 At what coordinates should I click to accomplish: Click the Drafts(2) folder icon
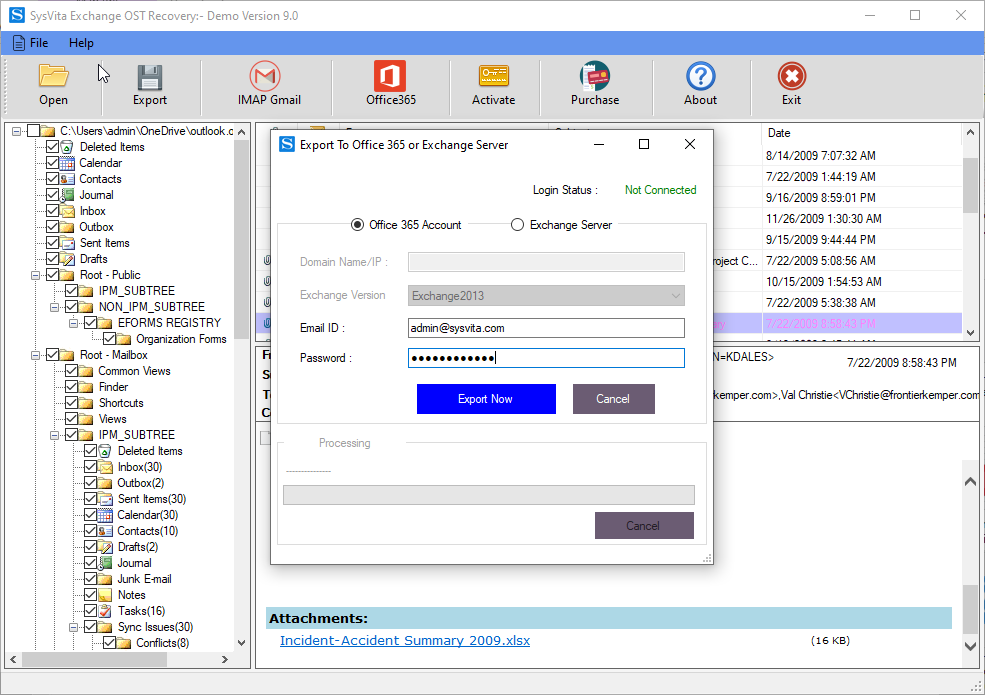(105, 547)
